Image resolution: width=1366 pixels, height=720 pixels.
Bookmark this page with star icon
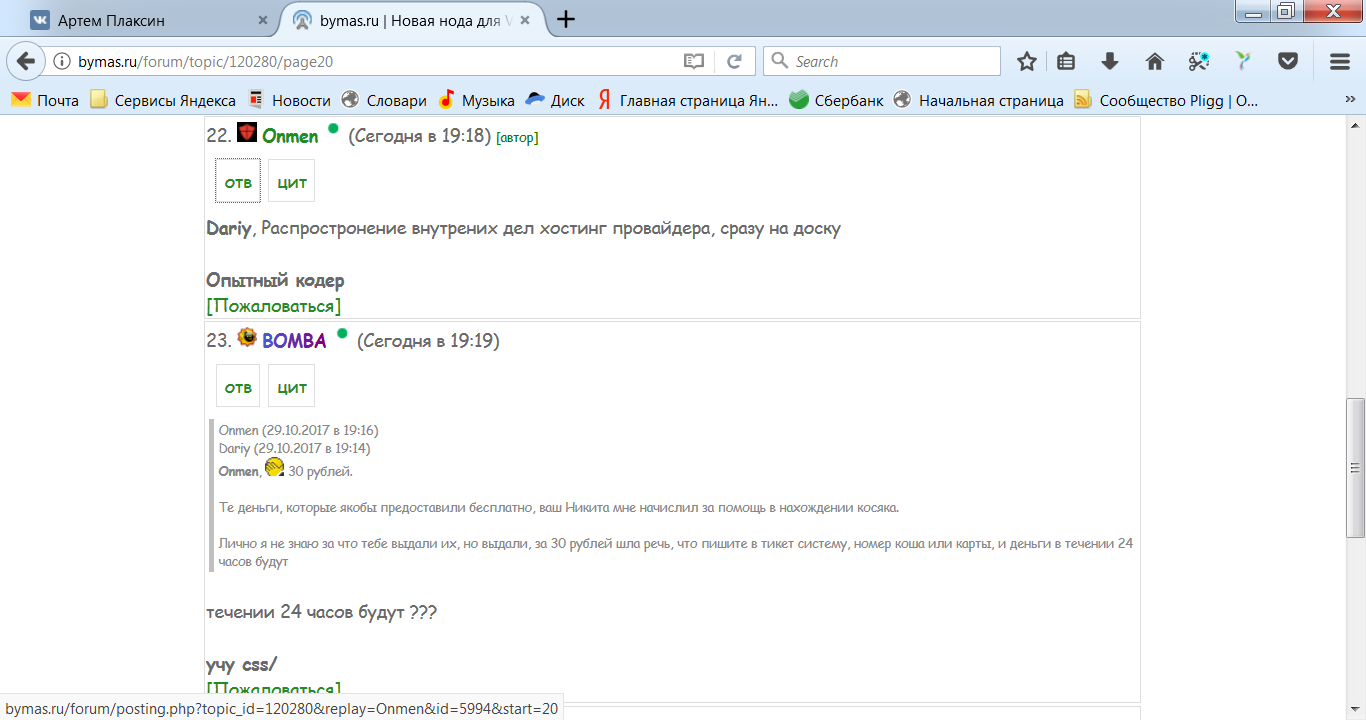click(1026, 61)
